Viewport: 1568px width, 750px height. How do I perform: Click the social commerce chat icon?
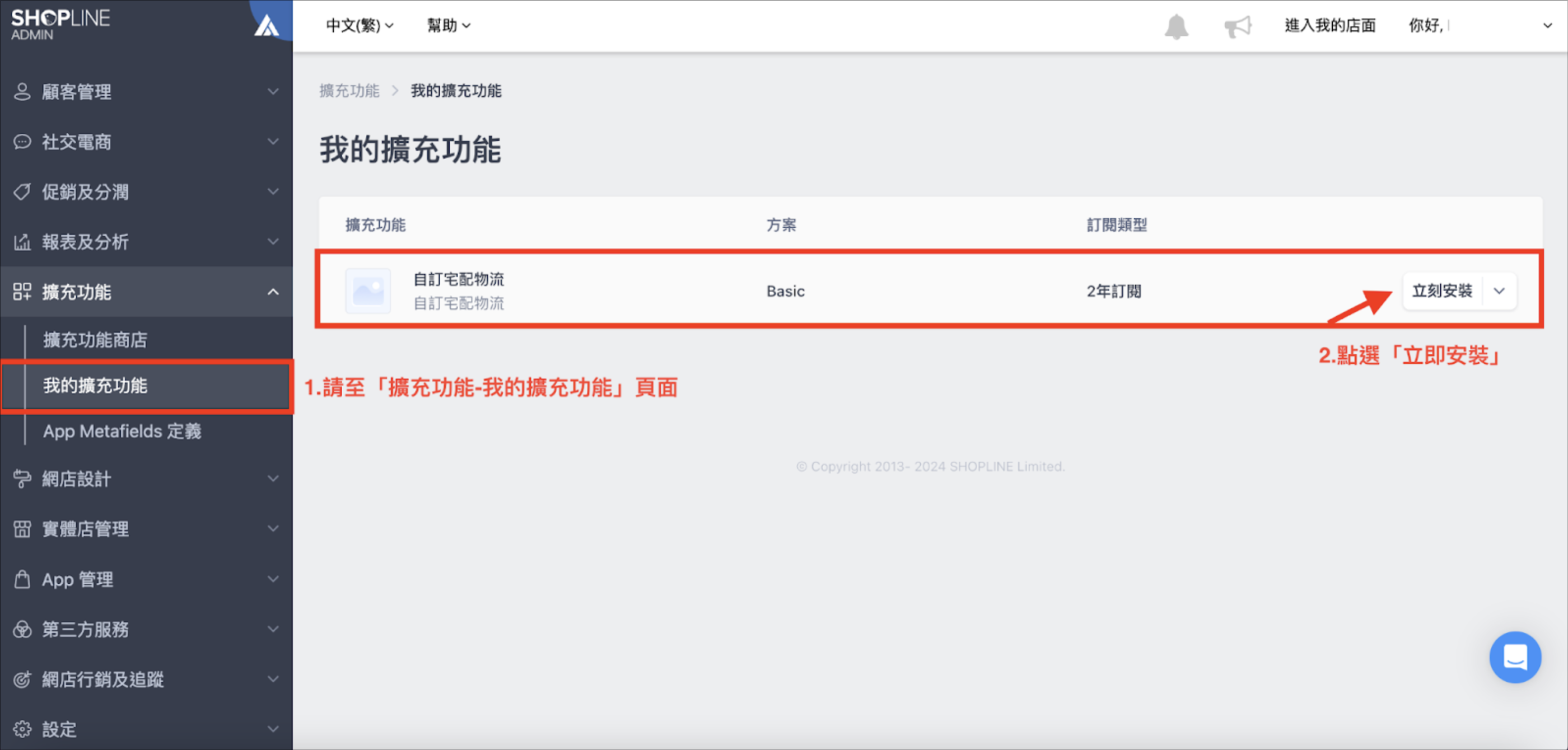[22, 142]
